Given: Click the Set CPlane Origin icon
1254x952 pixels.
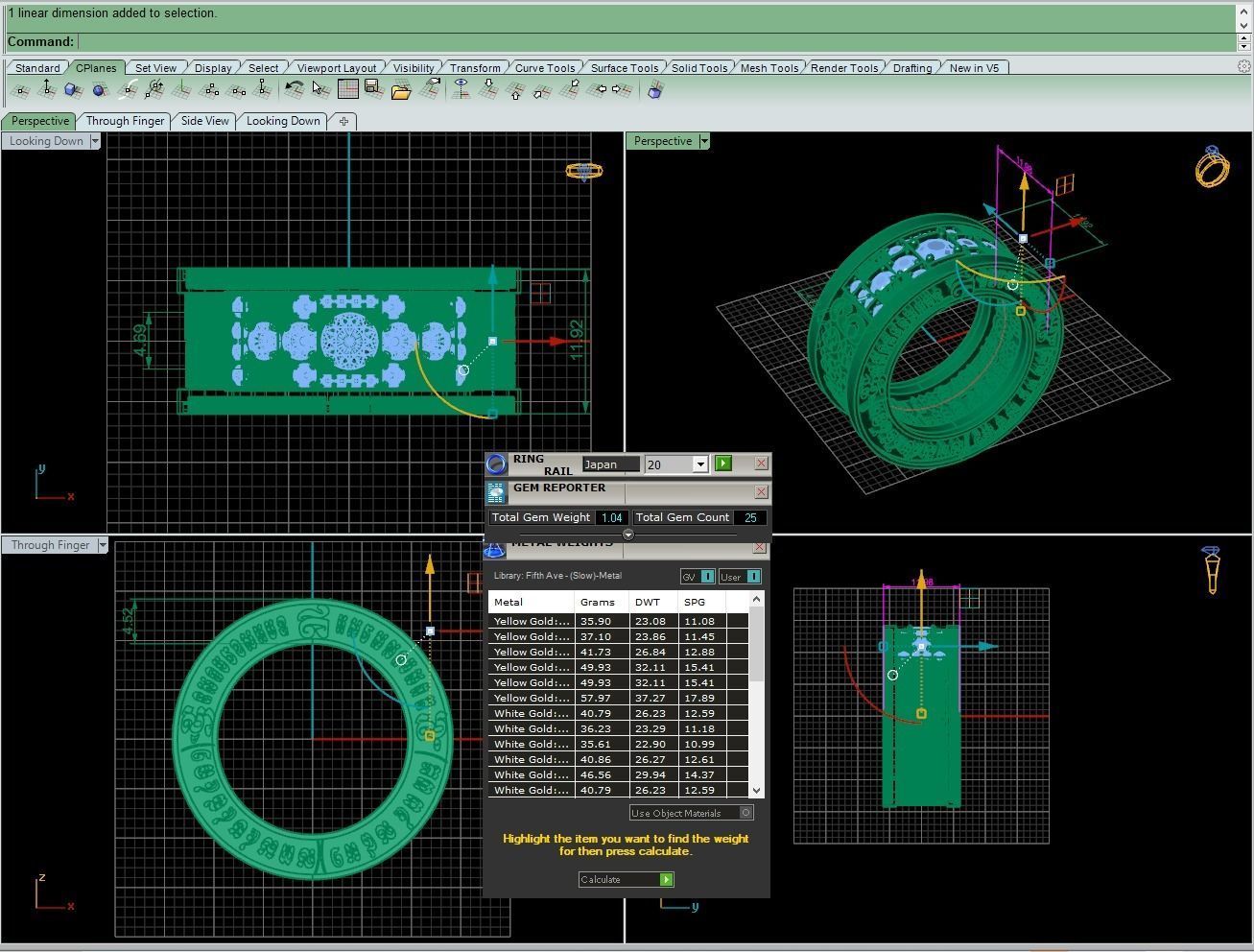Looking at the screenshot, I should (x=20, y=90).
